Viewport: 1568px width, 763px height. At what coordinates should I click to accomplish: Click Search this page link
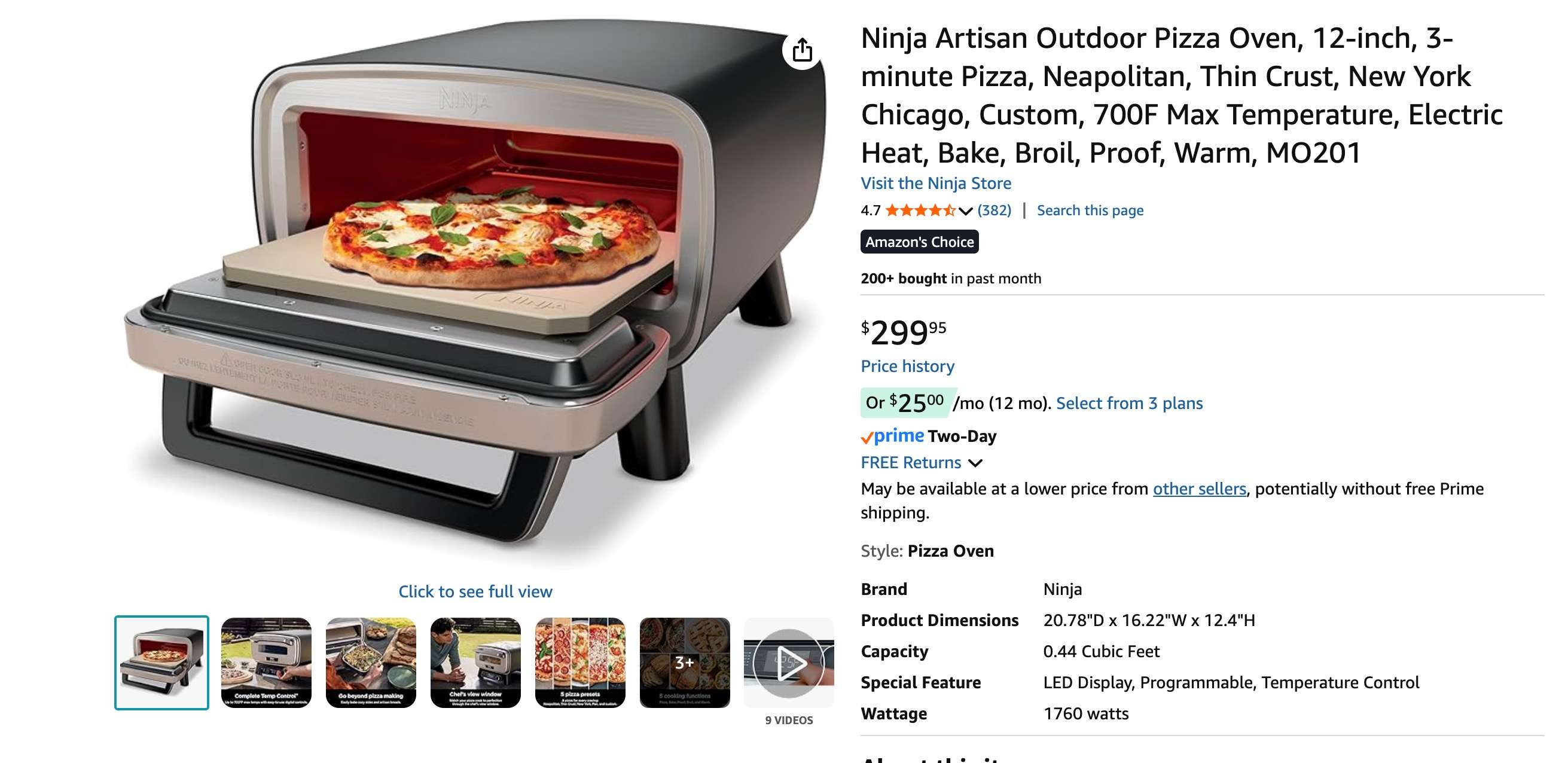tap(1090, 210)
